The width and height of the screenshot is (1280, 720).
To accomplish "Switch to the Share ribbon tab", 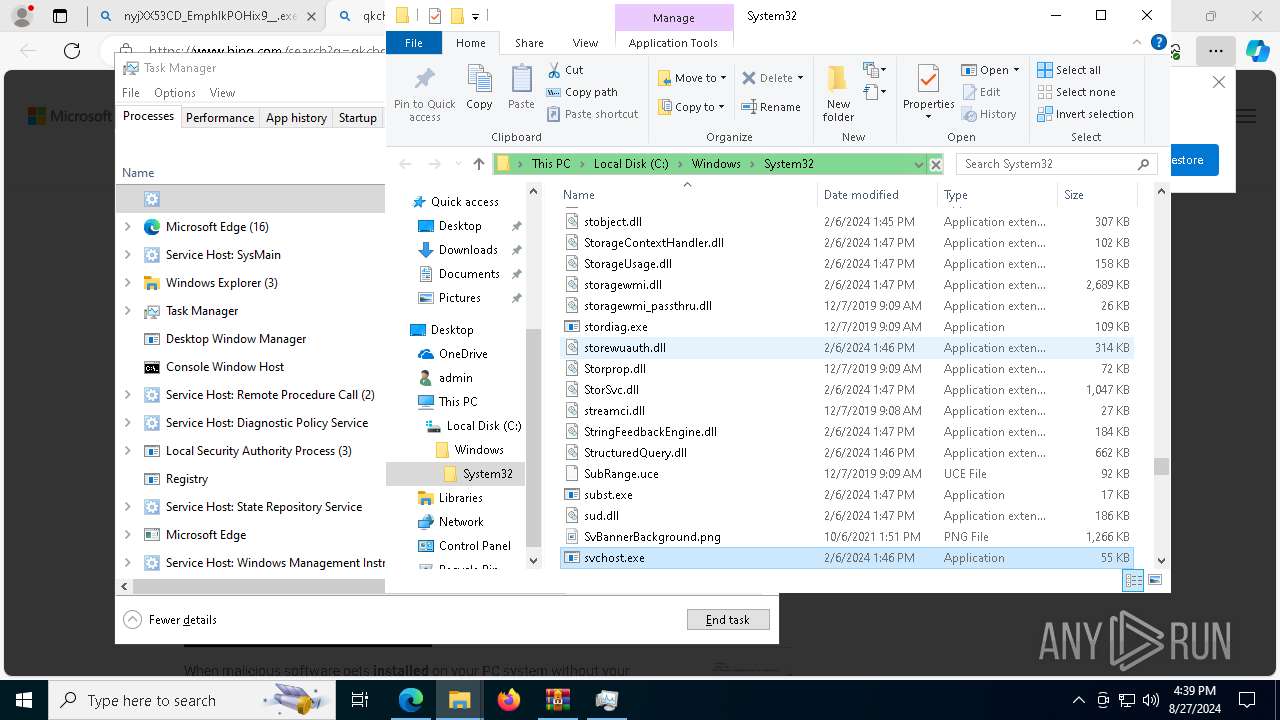I will click(x=529, y=43).
